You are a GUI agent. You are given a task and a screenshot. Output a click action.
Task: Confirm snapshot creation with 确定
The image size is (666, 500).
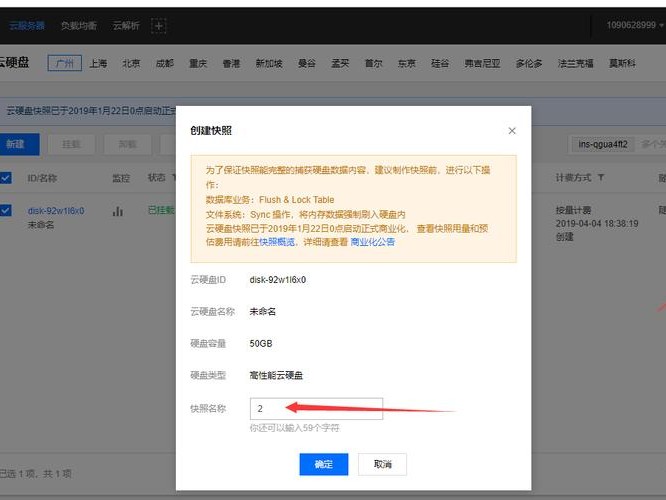[x=324, y=464]
